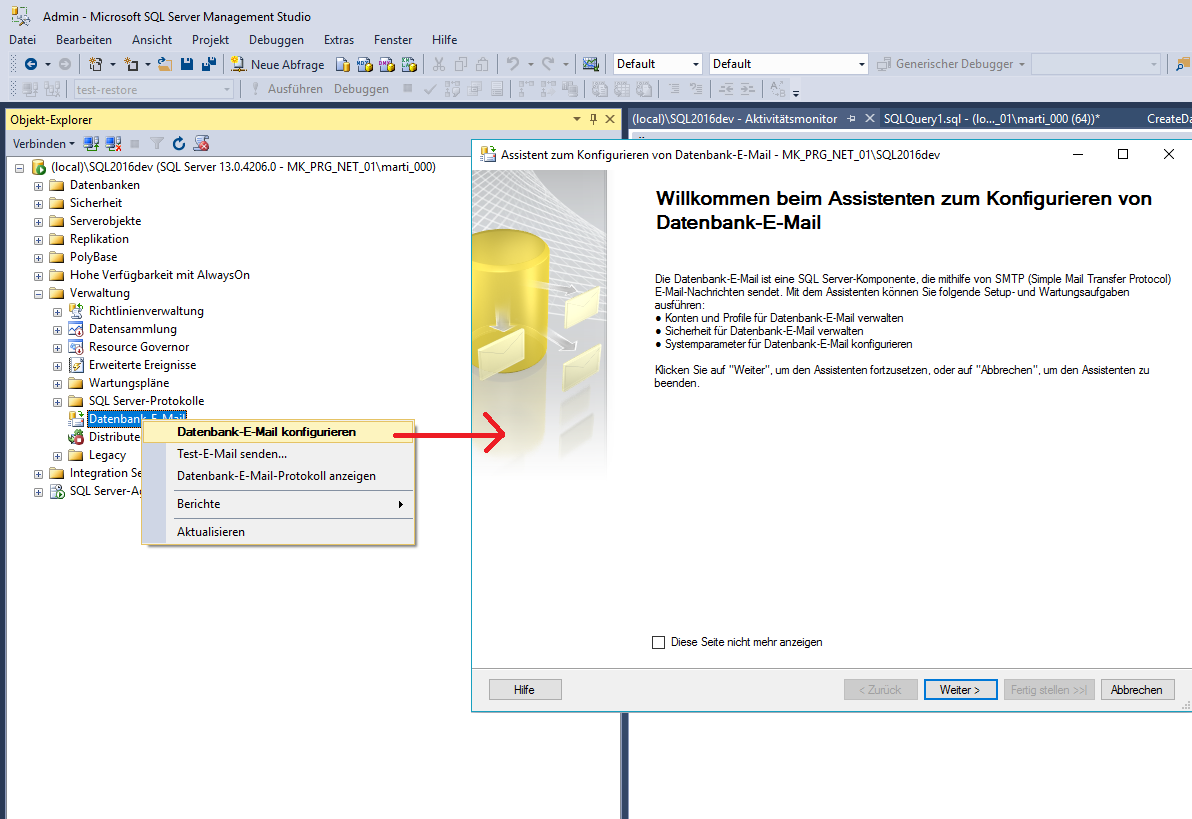The width and height of the screenshot is (1192, 819).
Task: Click the SQL Server-Protokolle folder icon
Action: (76, 402)
